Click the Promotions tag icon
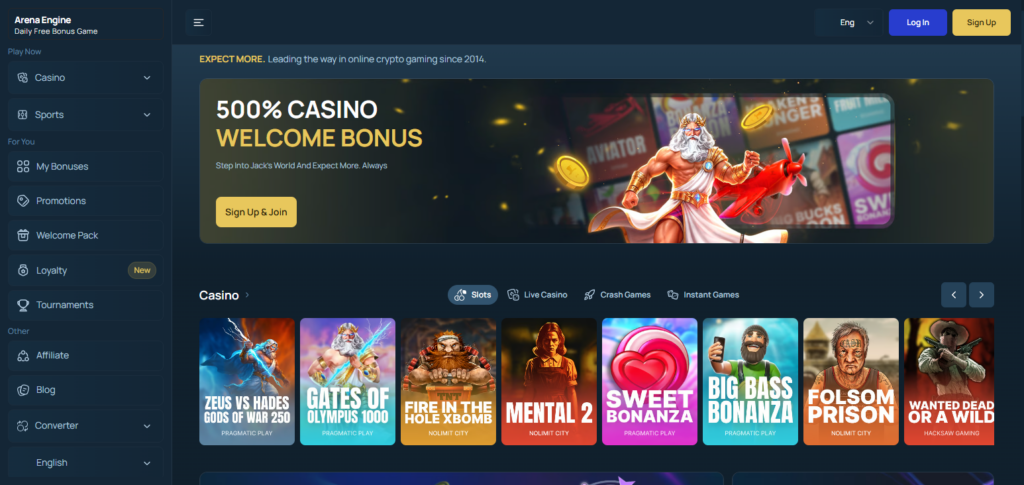Screen dimensions: 1024x485 point(23,201)
